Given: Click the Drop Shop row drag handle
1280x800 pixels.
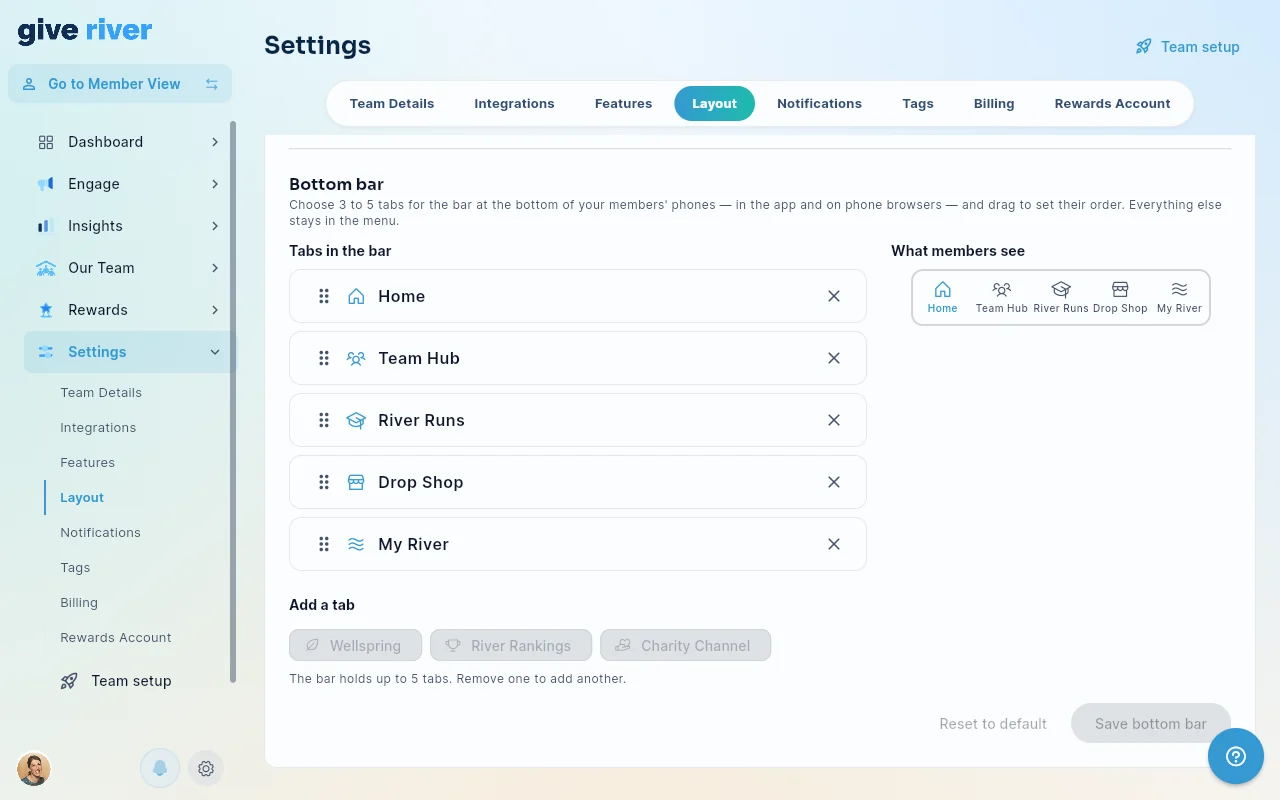Looking at the screenshot, I should (324, 482).
